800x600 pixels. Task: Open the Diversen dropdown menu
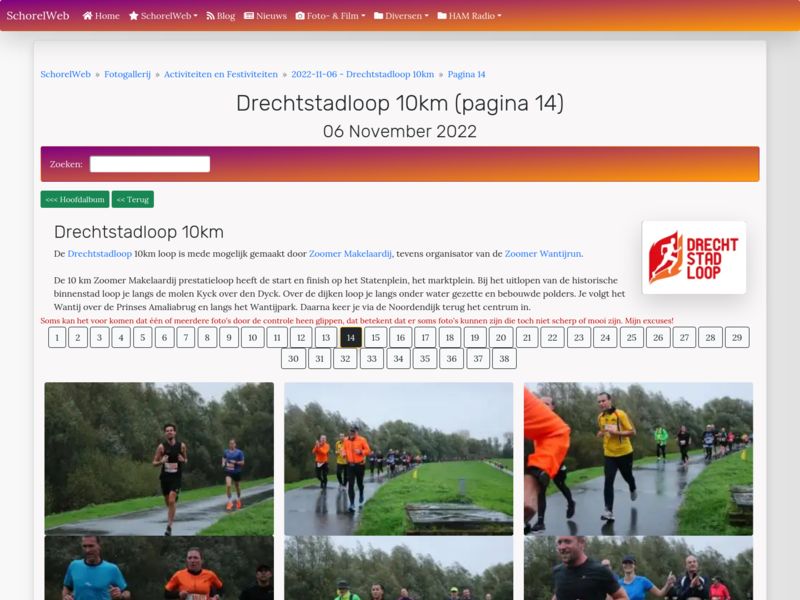[402, 16]
